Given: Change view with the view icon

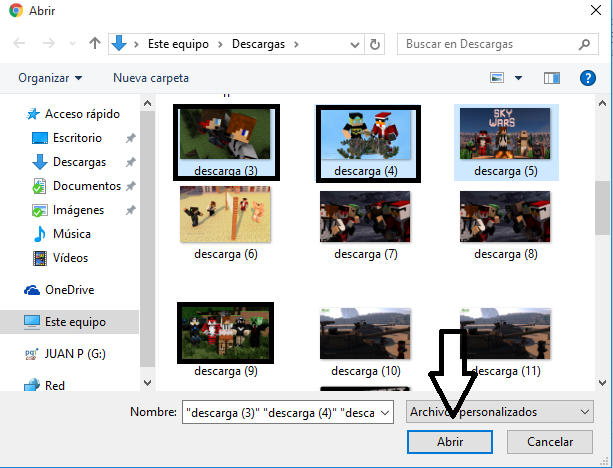Looking at the screenshot, I should pyautogui.click(x=497, y=78).
